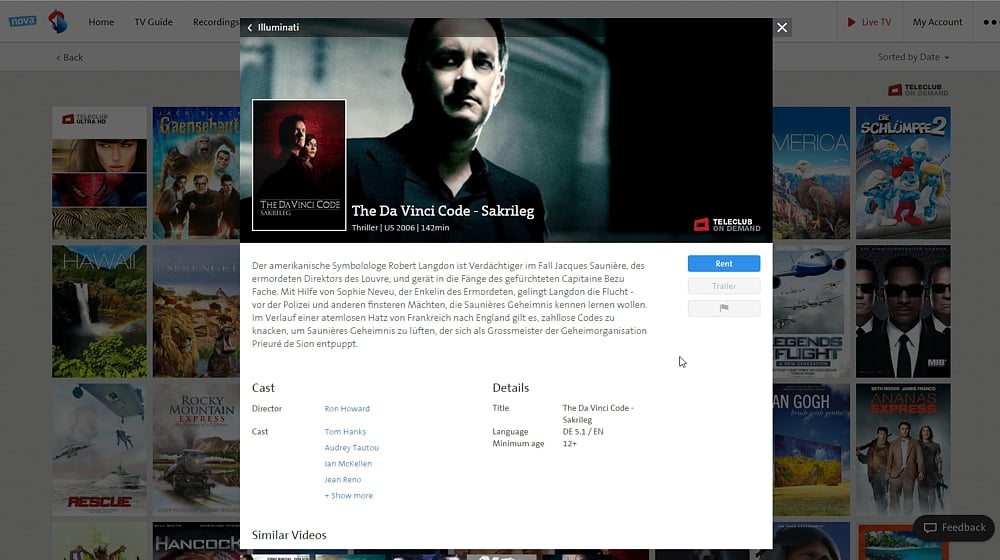Viewport: 1000px width, 560px height.
Task: Open the Recordings menu item
Action: pyautogui.click(x=216, y=22)
